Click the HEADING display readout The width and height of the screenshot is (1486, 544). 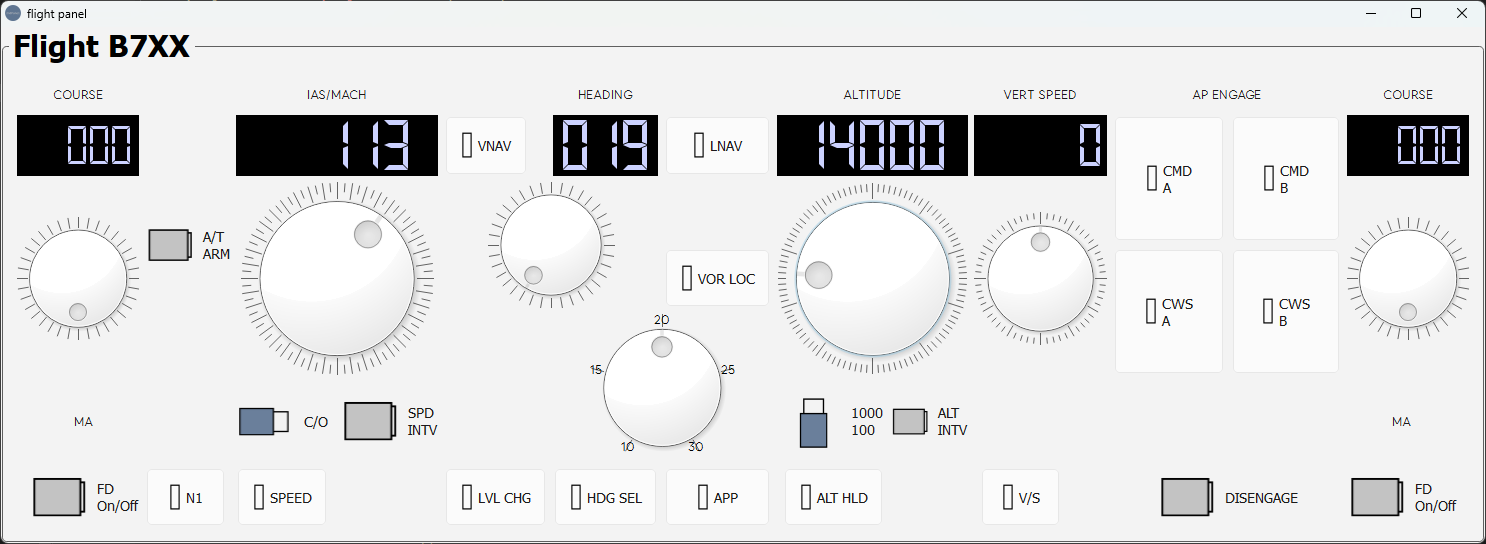tap(605, 145)
